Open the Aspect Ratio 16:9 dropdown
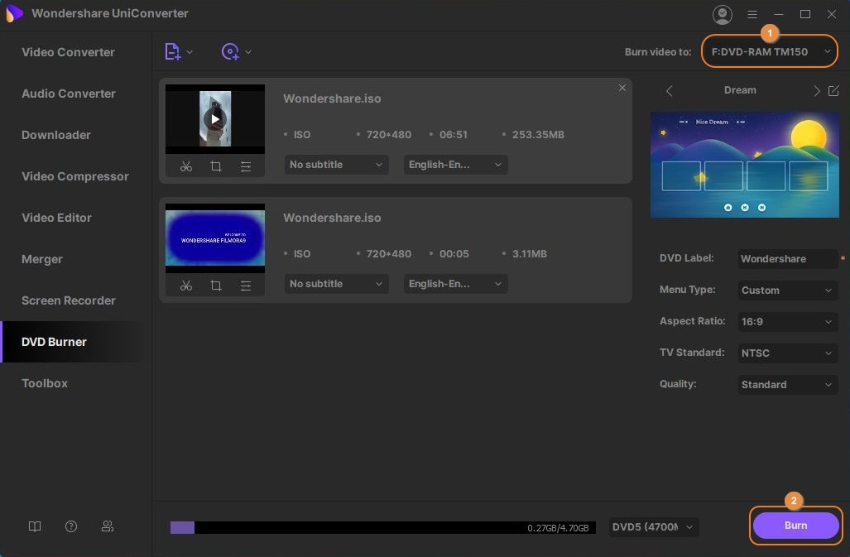The height and width of the screenshot is (557, 850). tap(787, 322)
